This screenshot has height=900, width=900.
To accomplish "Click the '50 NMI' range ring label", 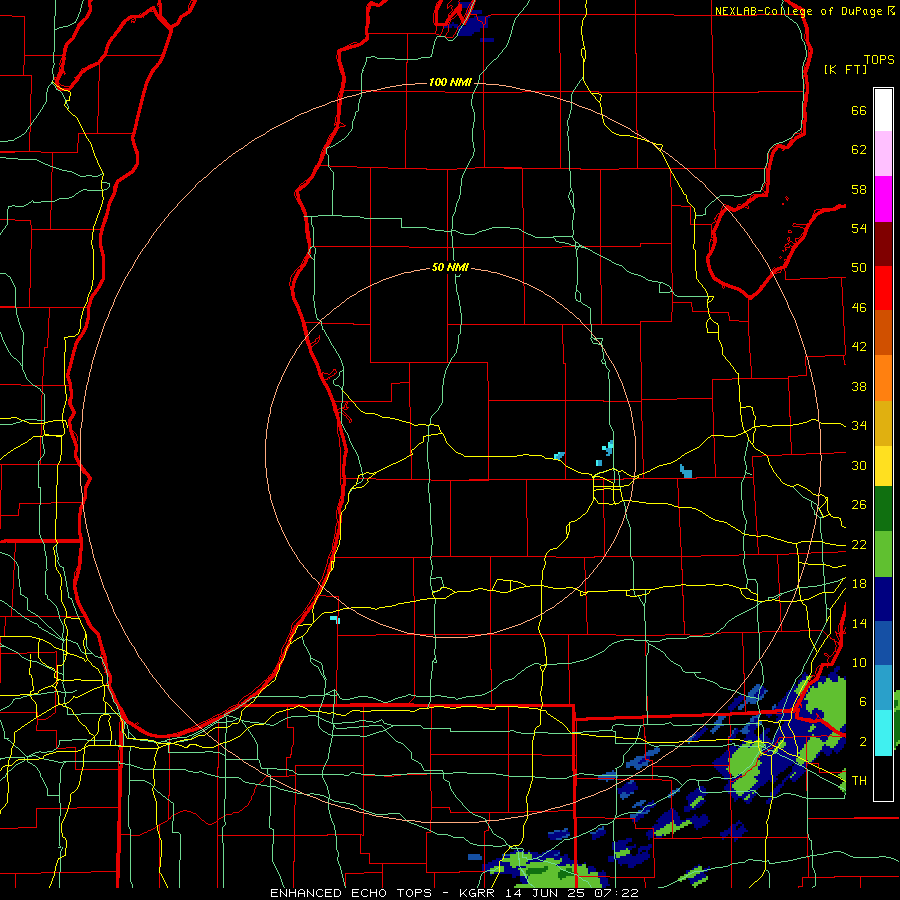I will tap(450, 267).
